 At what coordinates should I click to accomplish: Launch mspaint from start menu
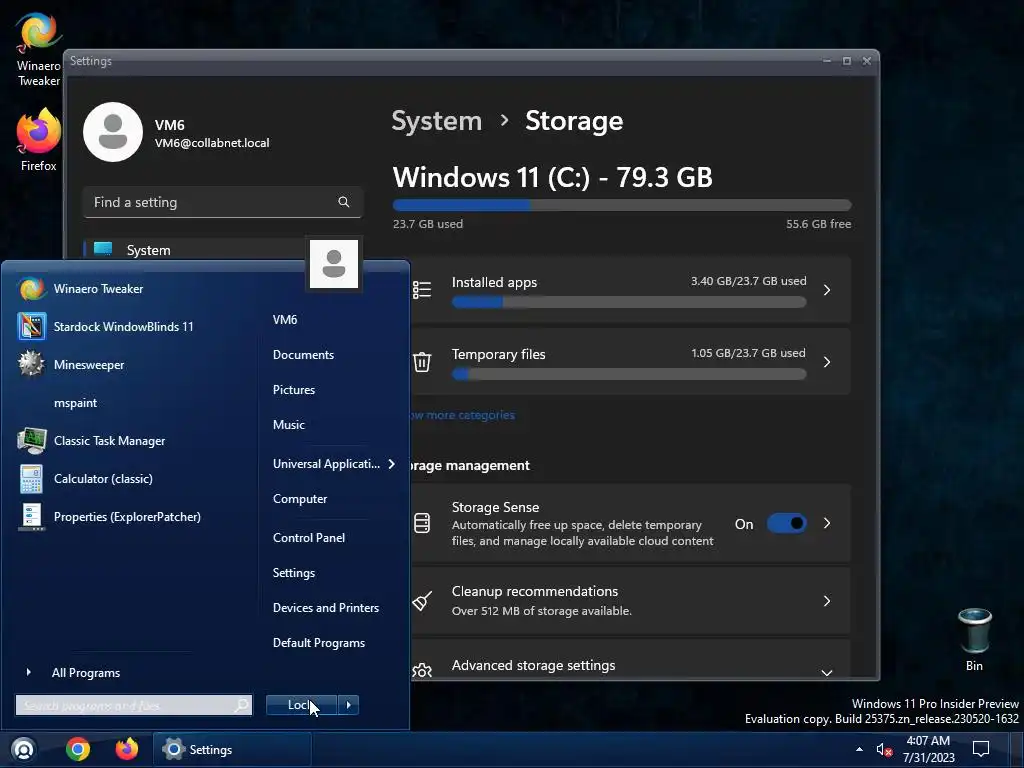coord(131,403)
